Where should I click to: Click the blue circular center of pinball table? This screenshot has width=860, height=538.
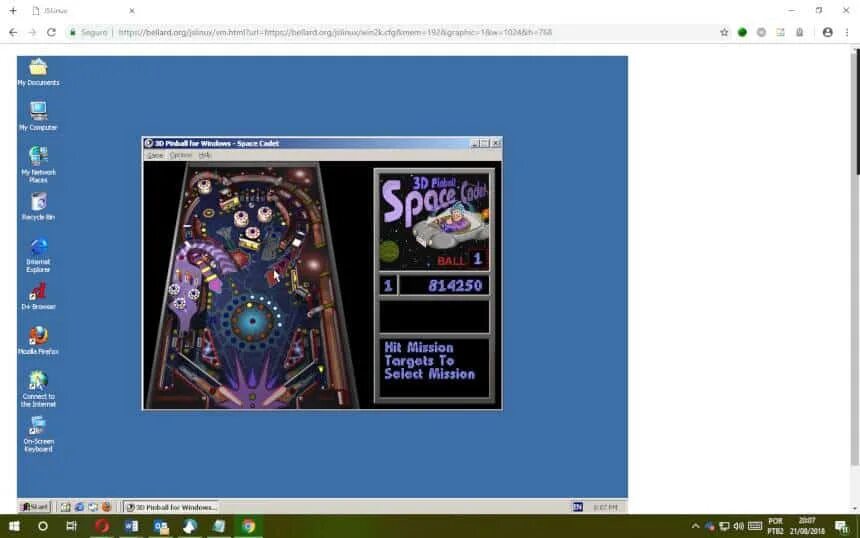253,321
